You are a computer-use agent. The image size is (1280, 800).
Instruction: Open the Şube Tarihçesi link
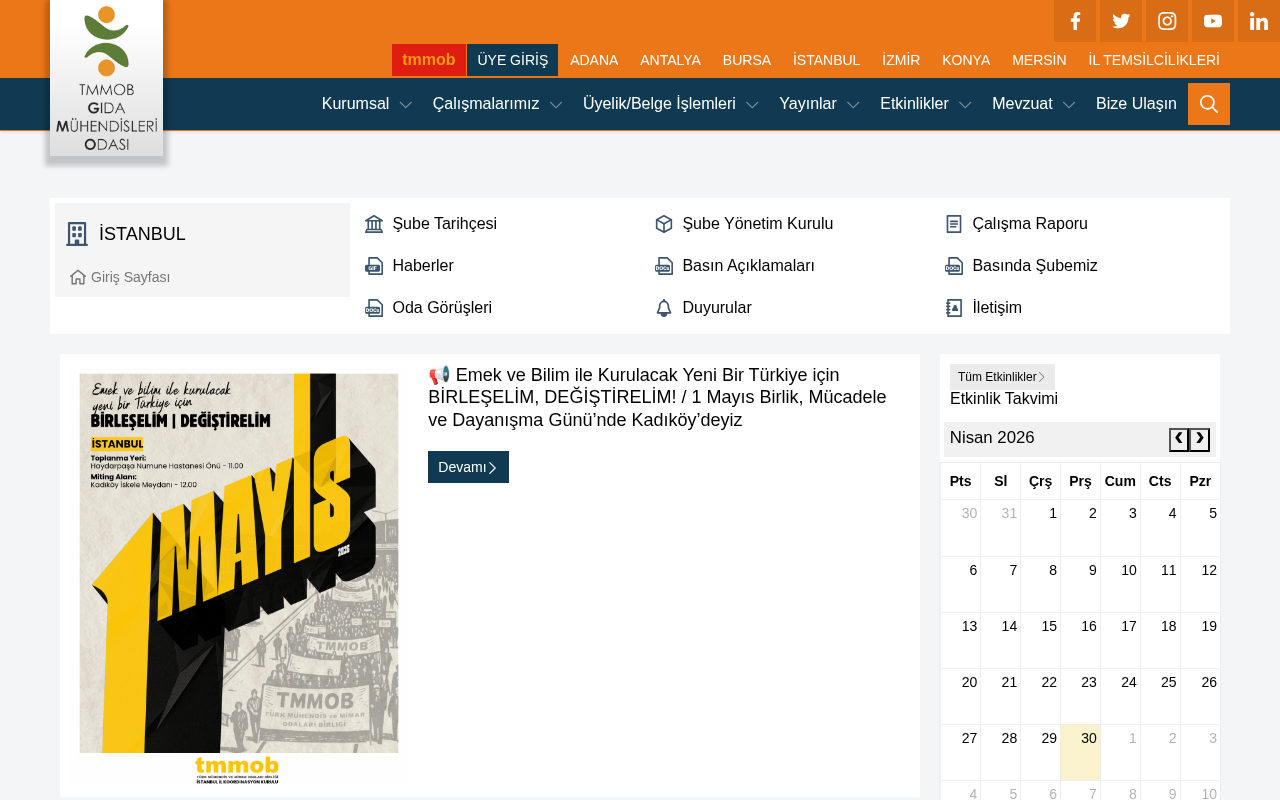445,224
